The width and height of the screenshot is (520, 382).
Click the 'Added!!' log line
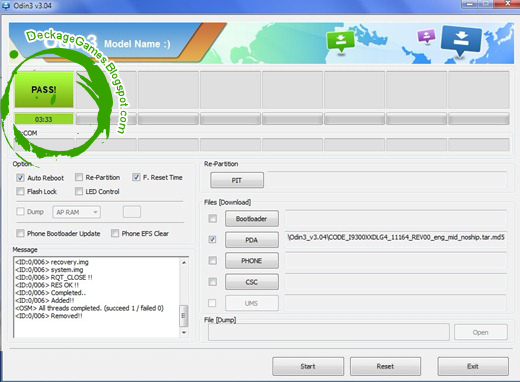coord(45,300)
